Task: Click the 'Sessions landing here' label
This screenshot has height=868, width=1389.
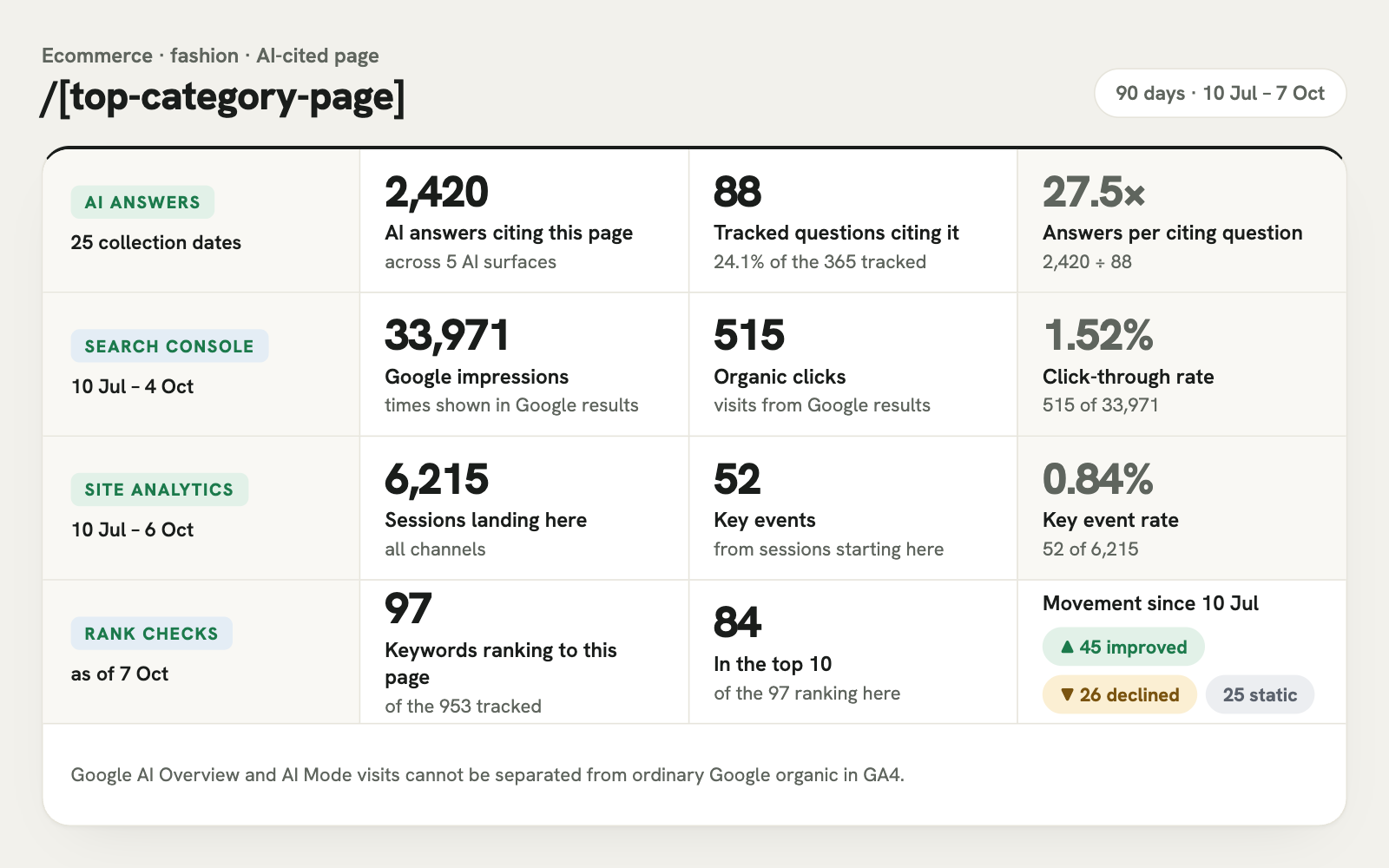Action: pos(485,520)
